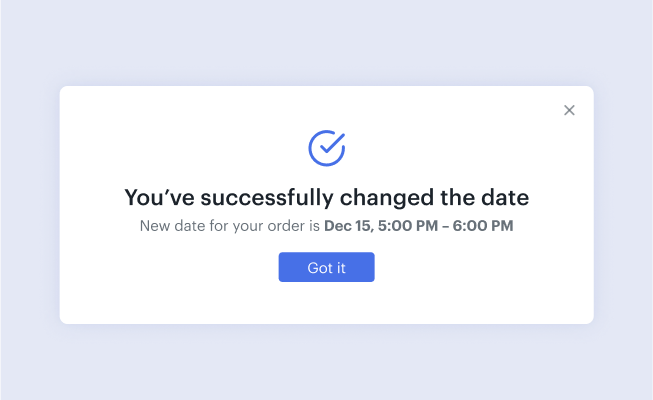
Task: Dismiss by clicking the gray overlay left of dialog
Action: pos(30,204)
